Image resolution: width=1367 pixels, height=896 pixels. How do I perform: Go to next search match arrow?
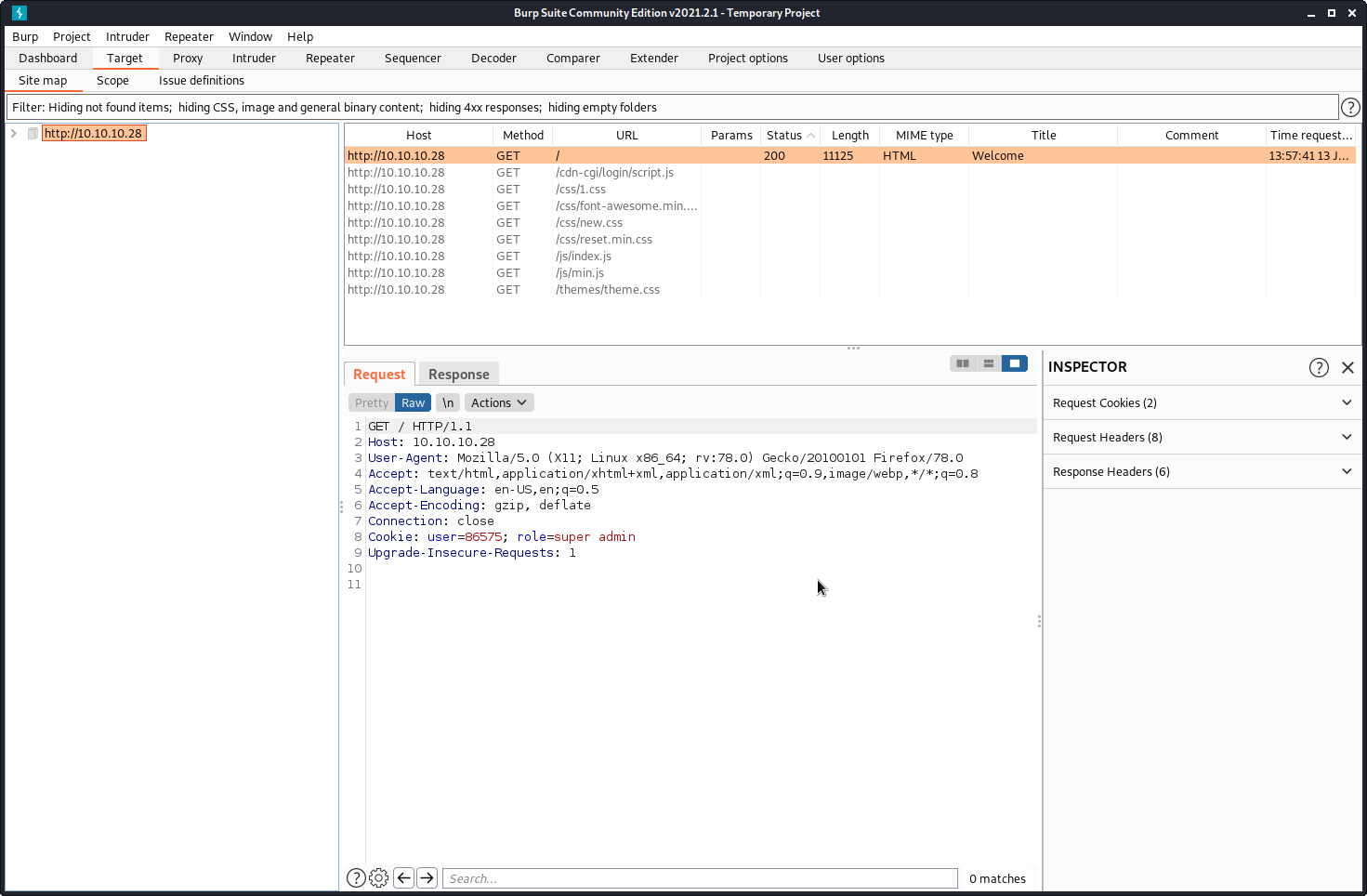[x=427, y=877]
